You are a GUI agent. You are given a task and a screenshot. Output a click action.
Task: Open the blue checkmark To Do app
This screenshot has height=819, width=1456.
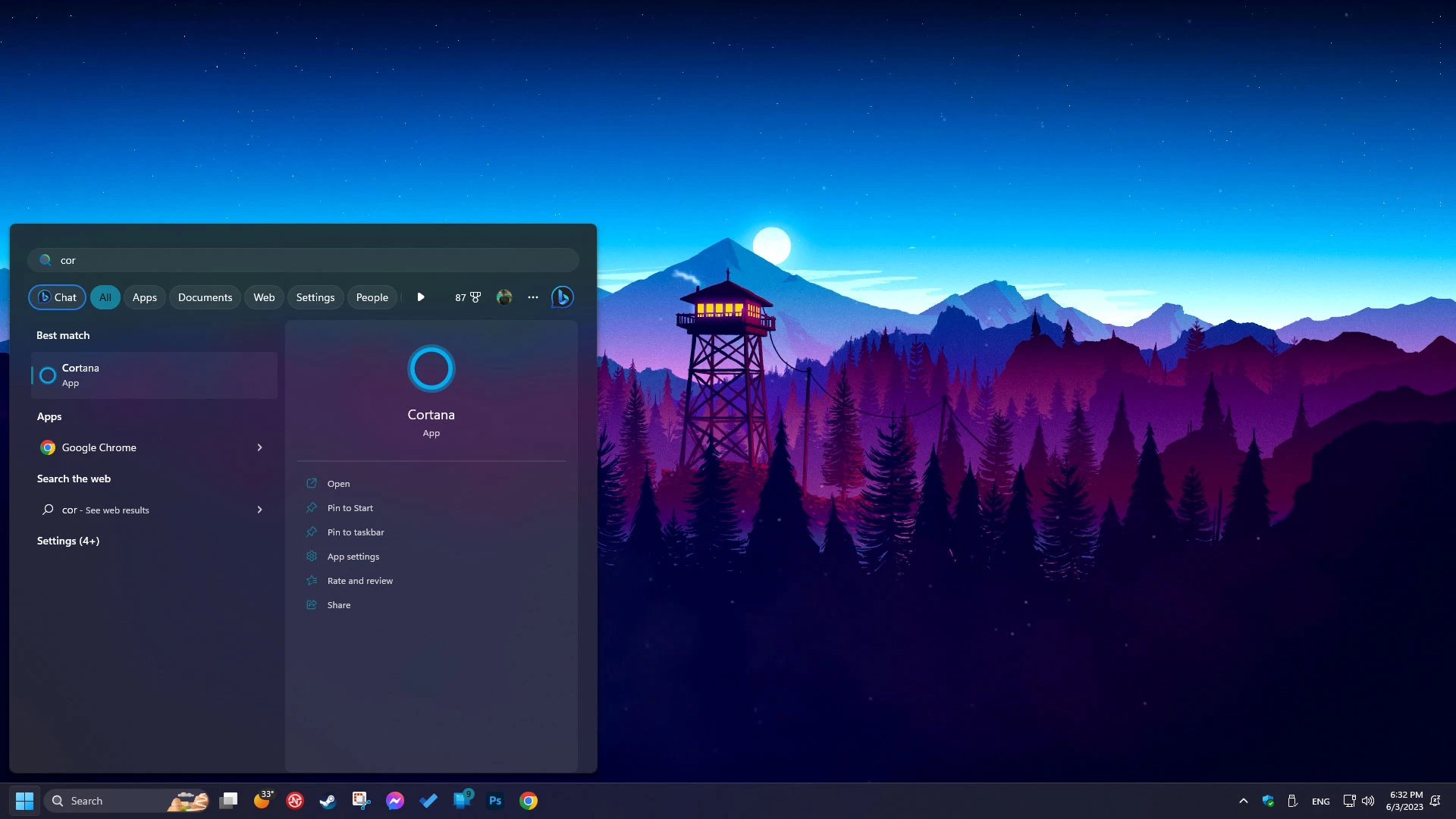428,801
